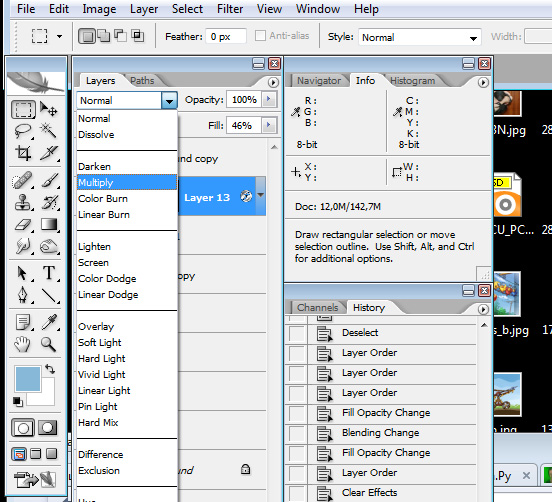
Task: Select the Magic Wand tool
Action: coord(49,131)
